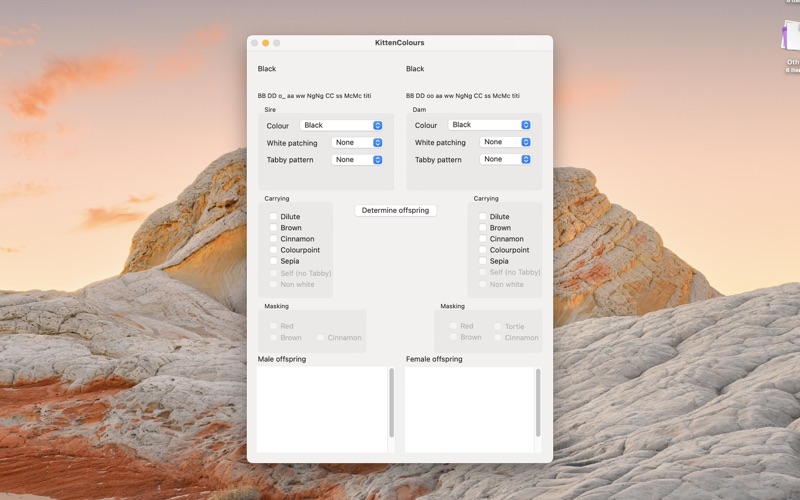This screenshot has width=800, height=500.
Task: Click Brown checkbox in Sire Masking
Action: [x=273, y=337]
